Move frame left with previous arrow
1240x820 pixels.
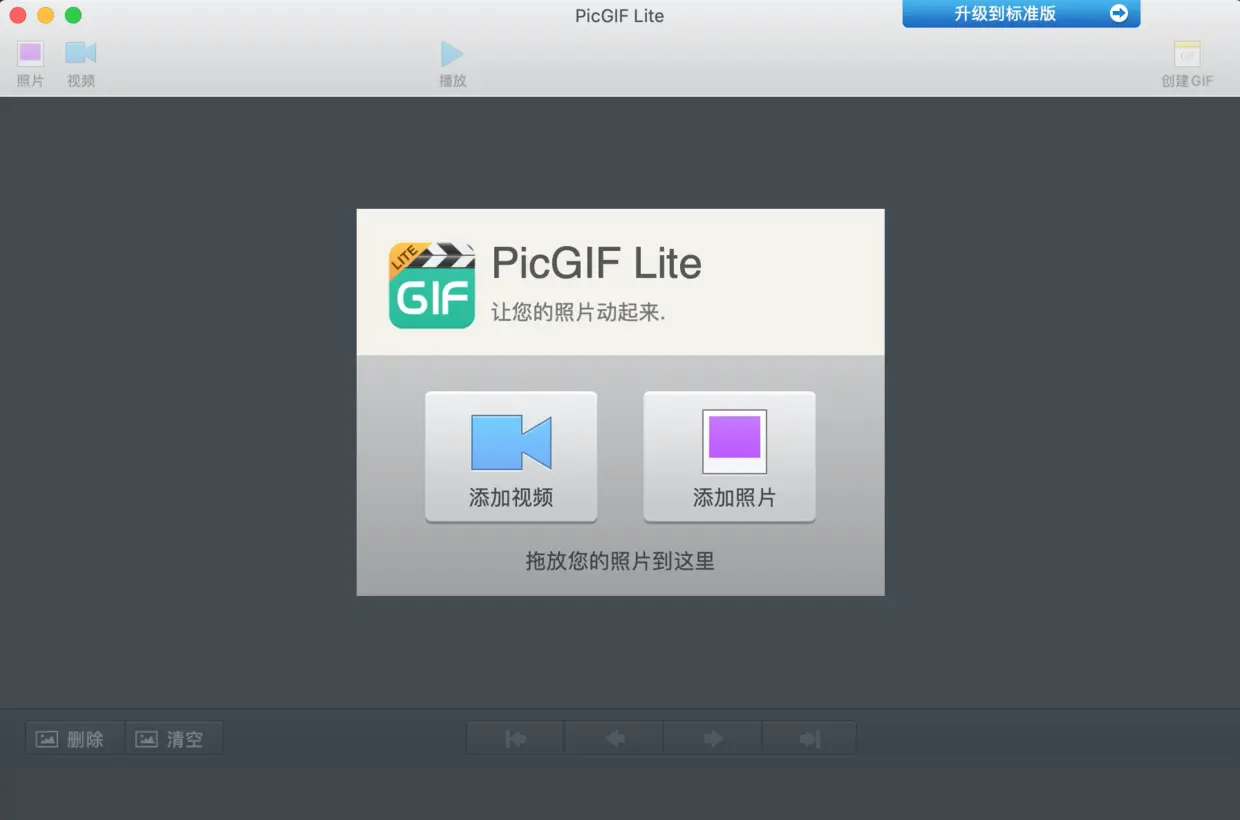coord(614,739)
